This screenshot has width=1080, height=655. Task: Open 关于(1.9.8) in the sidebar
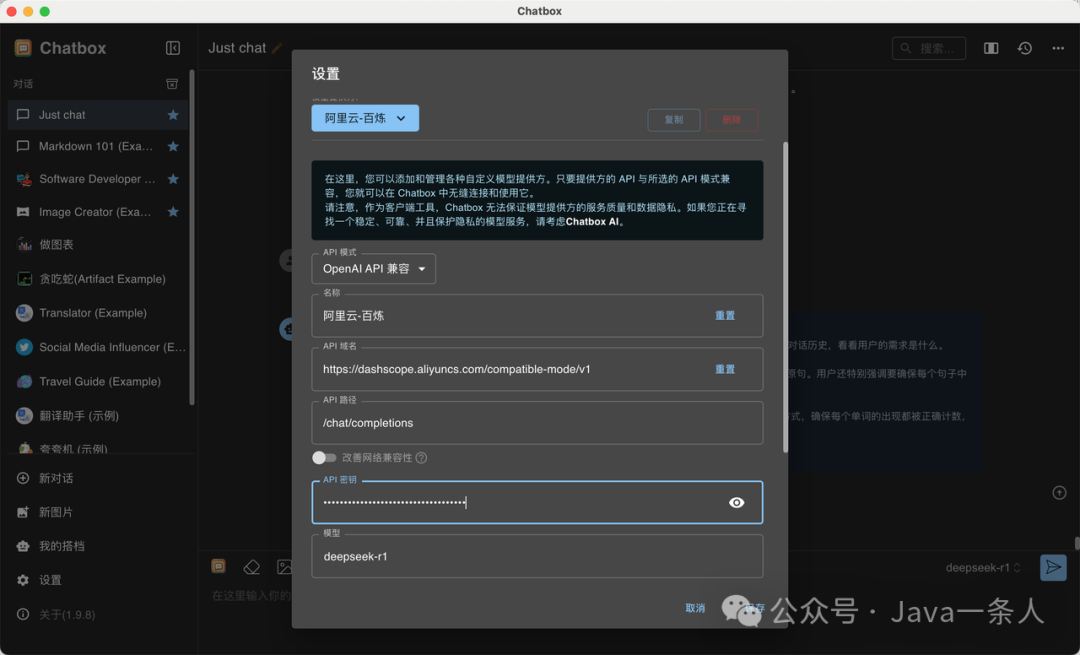(x=97, y=614)
